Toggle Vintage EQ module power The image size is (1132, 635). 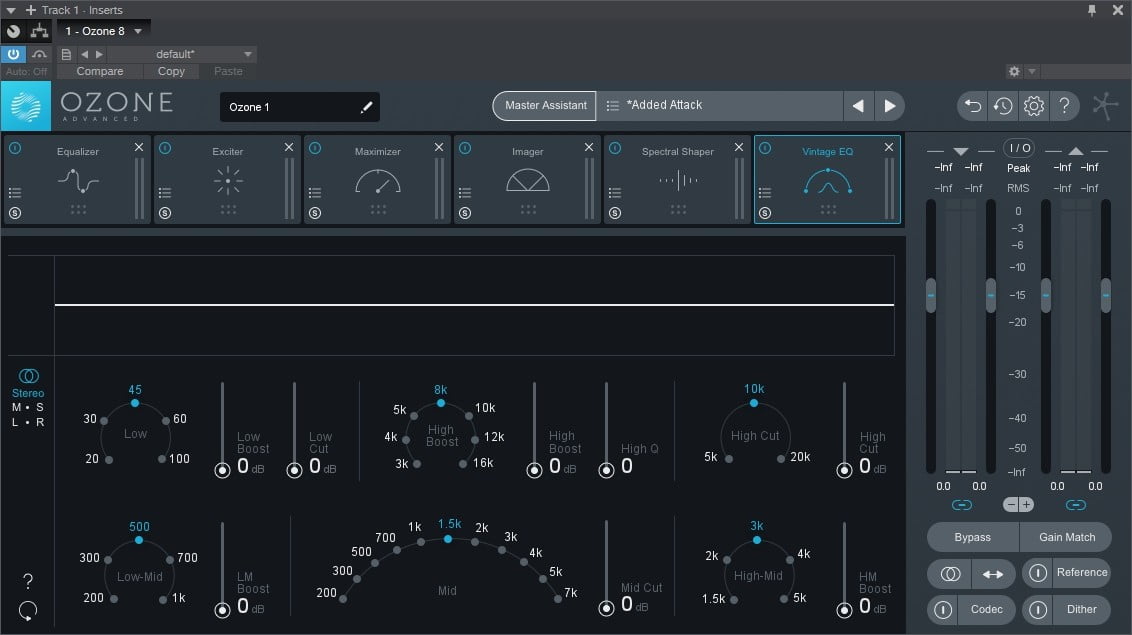[765, 148]
